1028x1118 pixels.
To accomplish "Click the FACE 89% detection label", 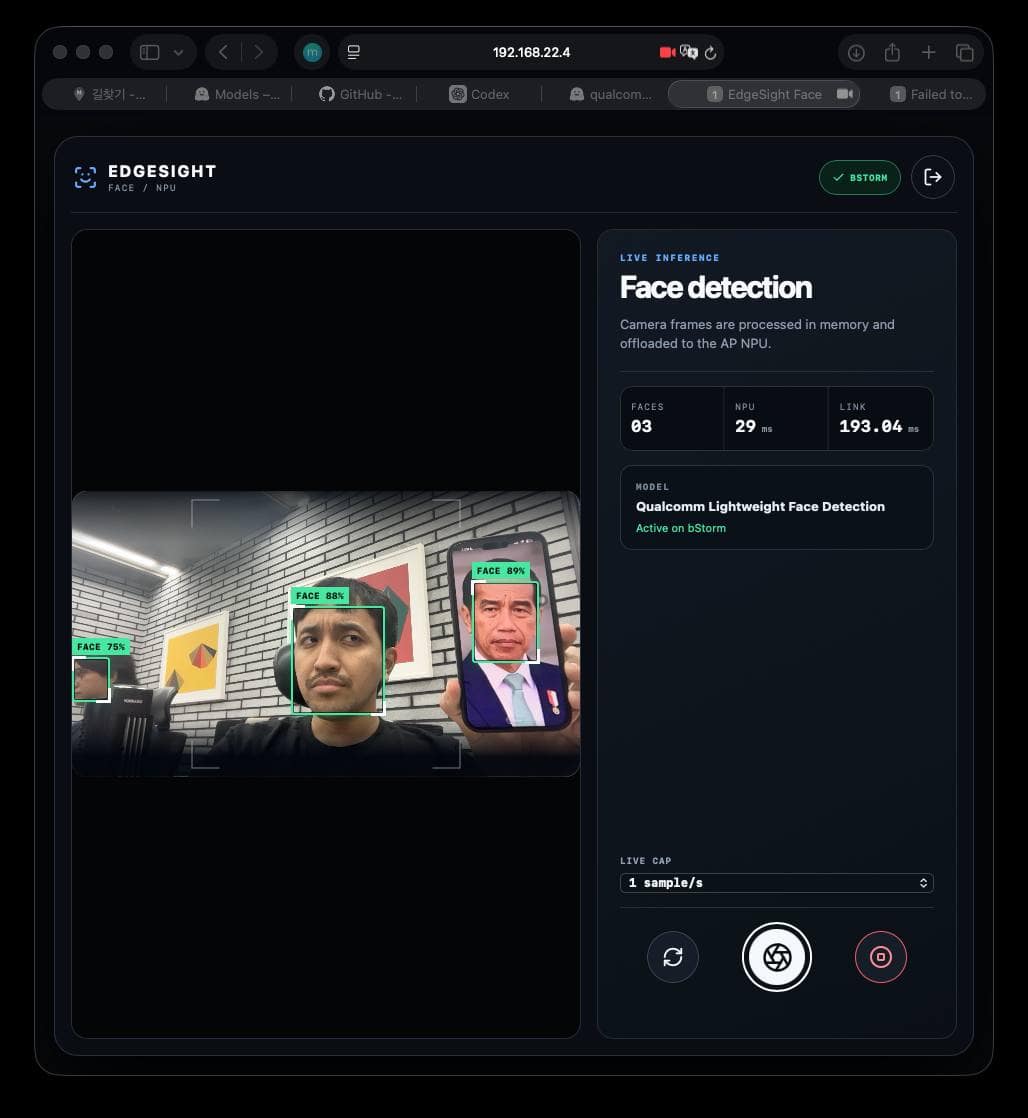I will click(x=500, y=570).
